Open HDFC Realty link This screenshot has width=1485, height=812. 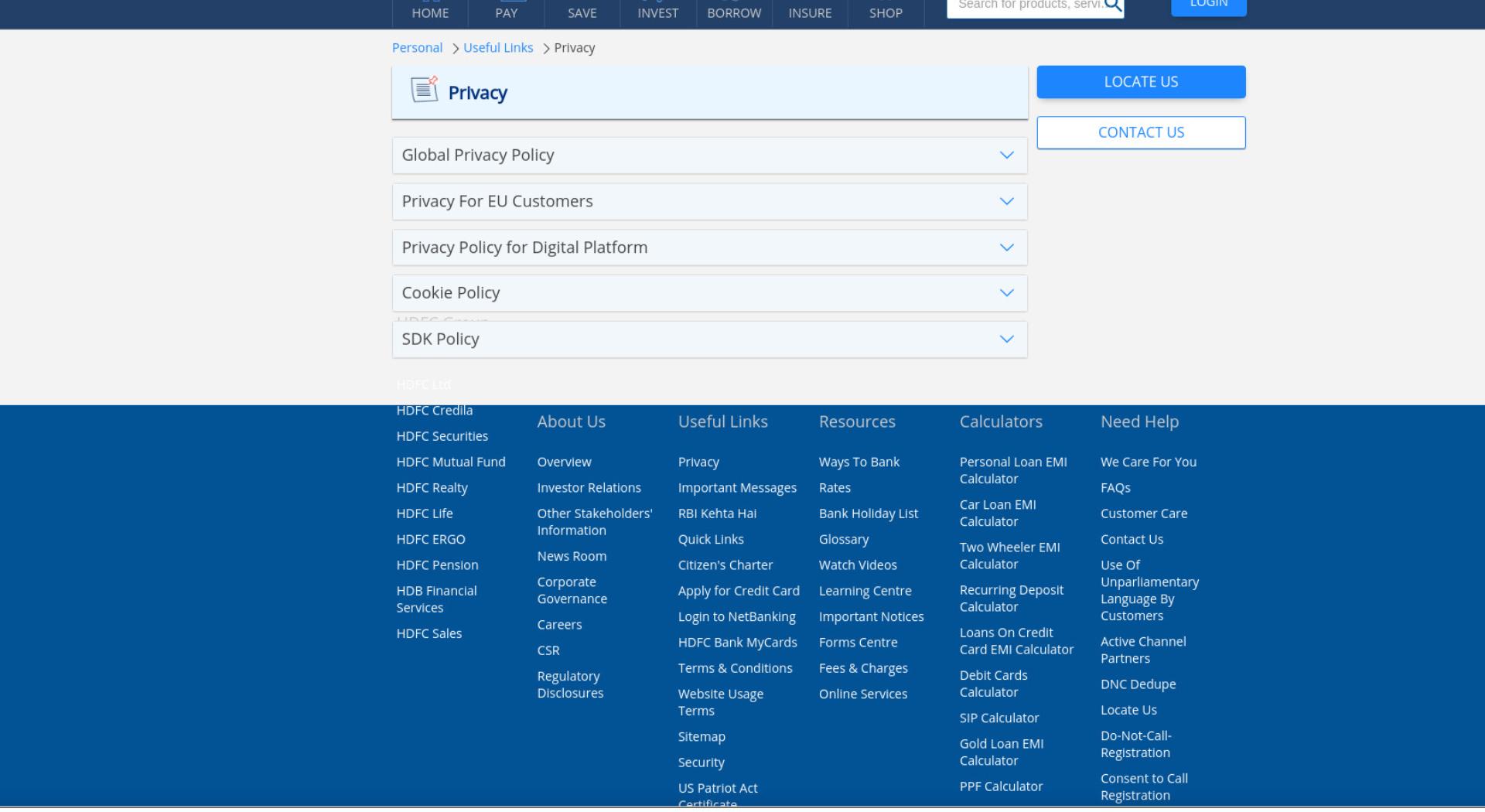432,488
